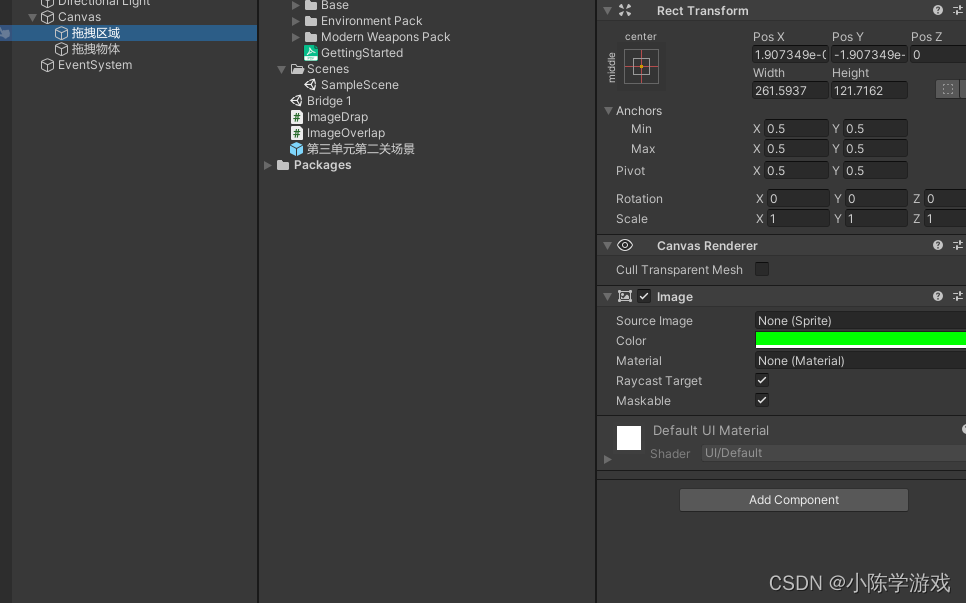
Task: Click the Pos X input field
Action: pos(789,54)
